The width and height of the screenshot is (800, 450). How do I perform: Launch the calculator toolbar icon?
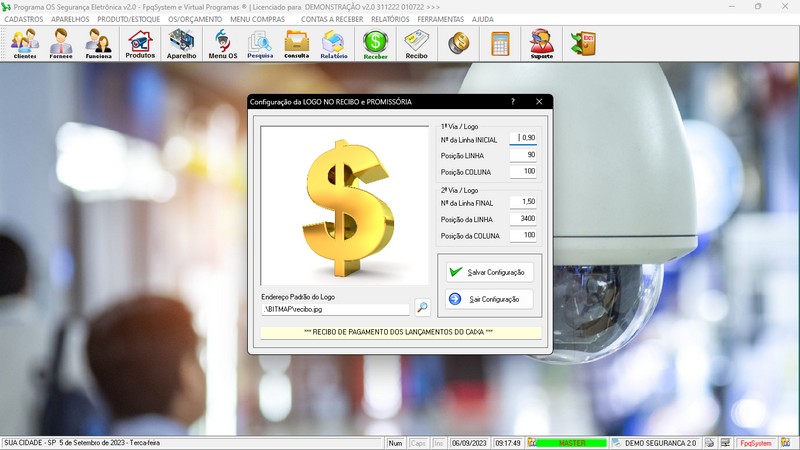point(500,44)
